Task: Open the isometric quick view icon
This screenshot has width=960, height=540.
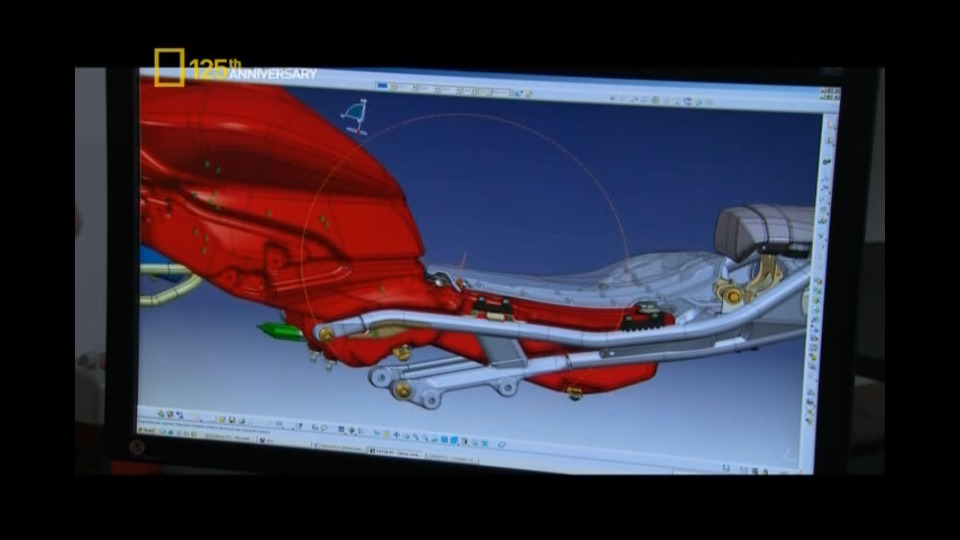Action: (454, 440)
